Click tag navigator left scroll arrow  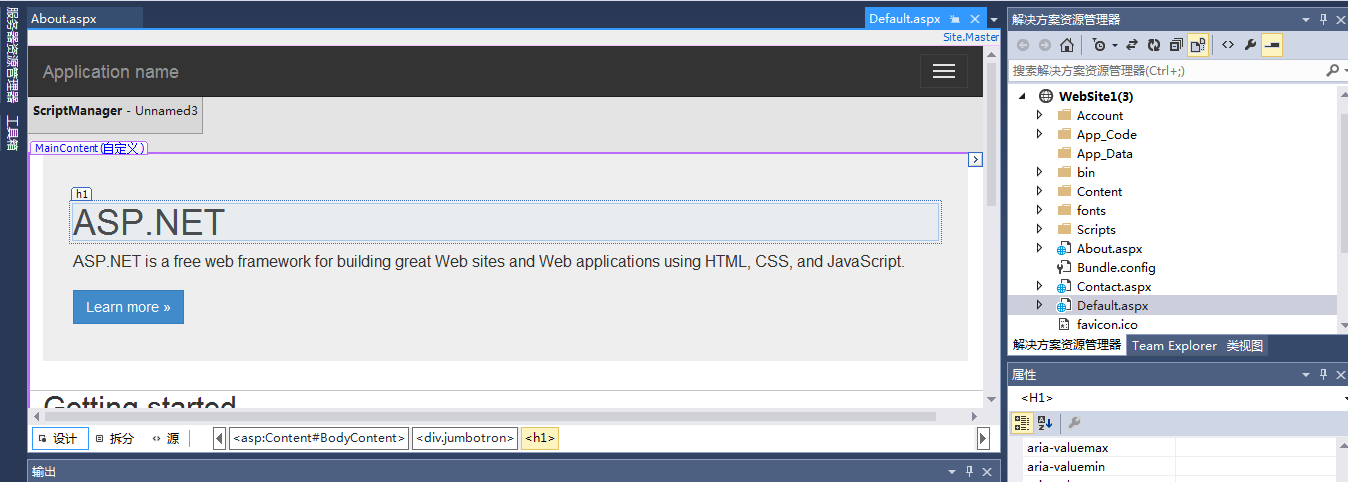coord(220,438)
